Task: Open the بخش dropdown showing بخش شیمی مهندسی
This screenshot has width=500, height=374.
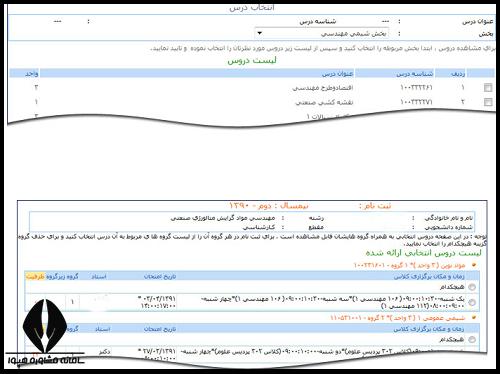Action: (322, 34)
